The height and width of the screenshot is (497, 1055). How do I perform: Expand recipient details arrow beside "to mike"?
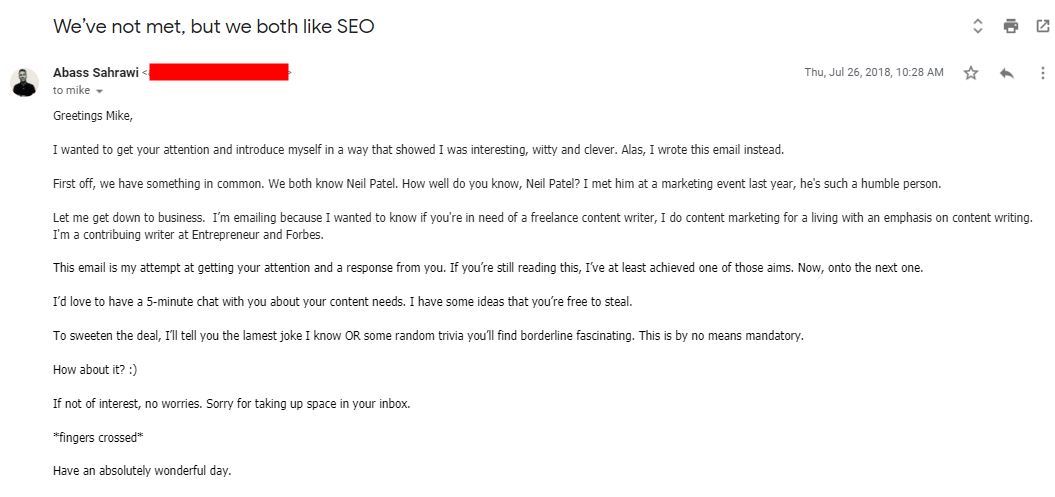(99, 91)
